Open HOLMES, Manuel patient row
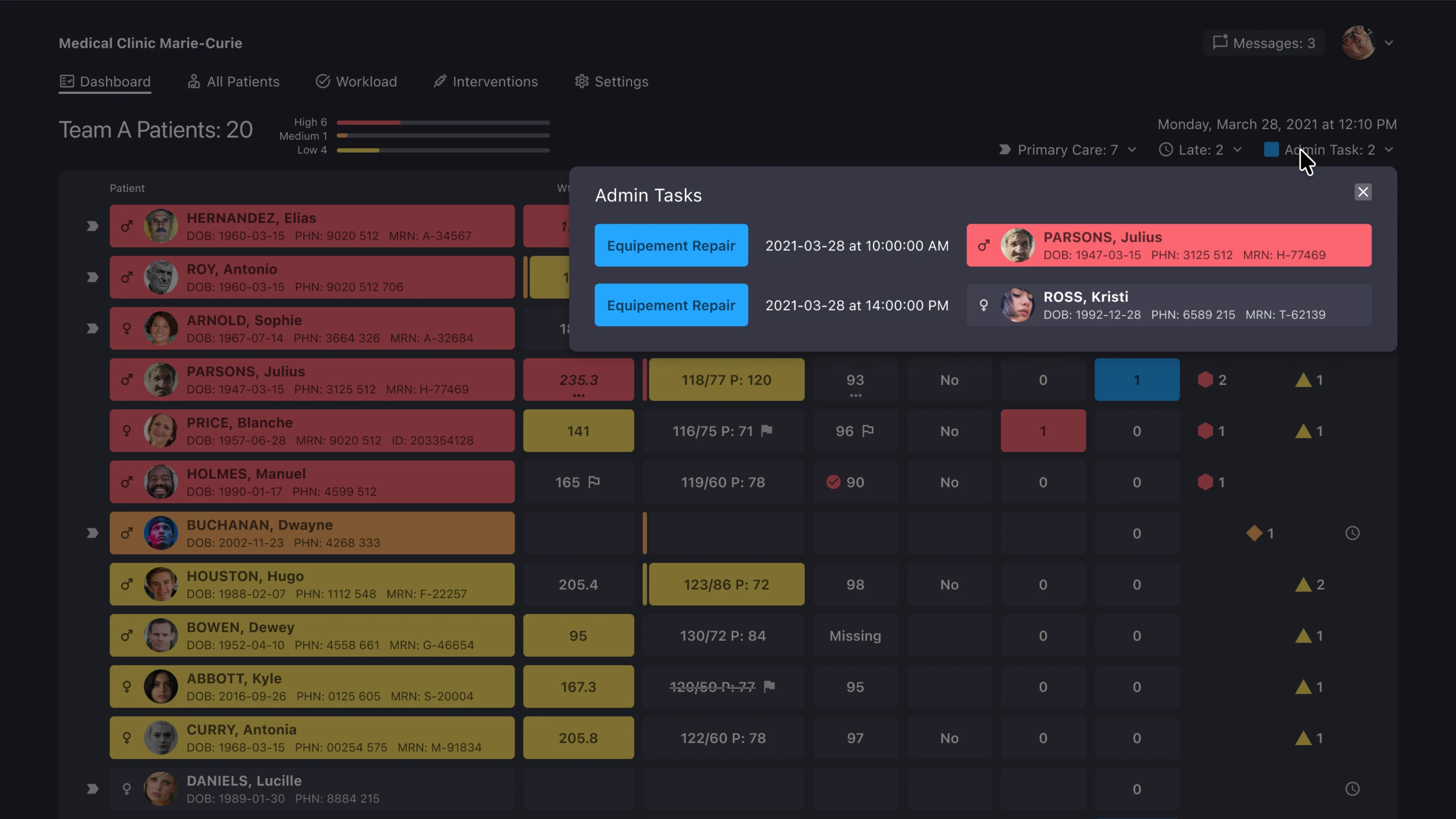Image resolution: width=1456 pixels, height=819 pixels. pyautogui.click(x=312, y=482)
